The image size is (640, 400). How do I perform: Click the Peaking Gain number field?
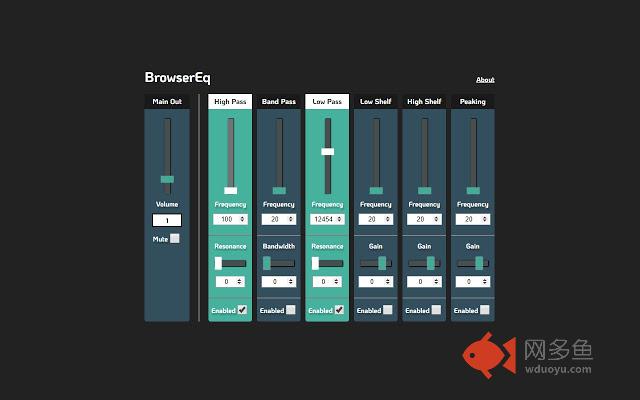click(x=473, y=282)
